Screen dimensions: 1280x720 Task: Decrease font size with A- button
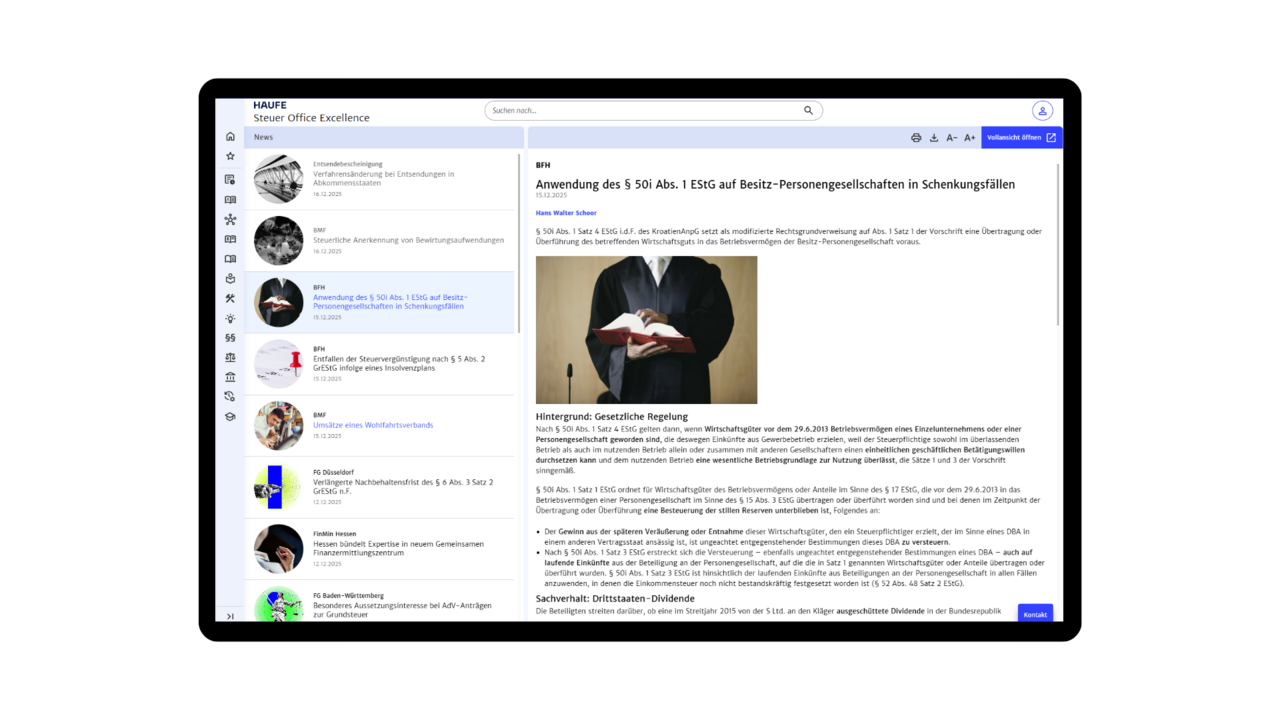(x=952, y=138)
